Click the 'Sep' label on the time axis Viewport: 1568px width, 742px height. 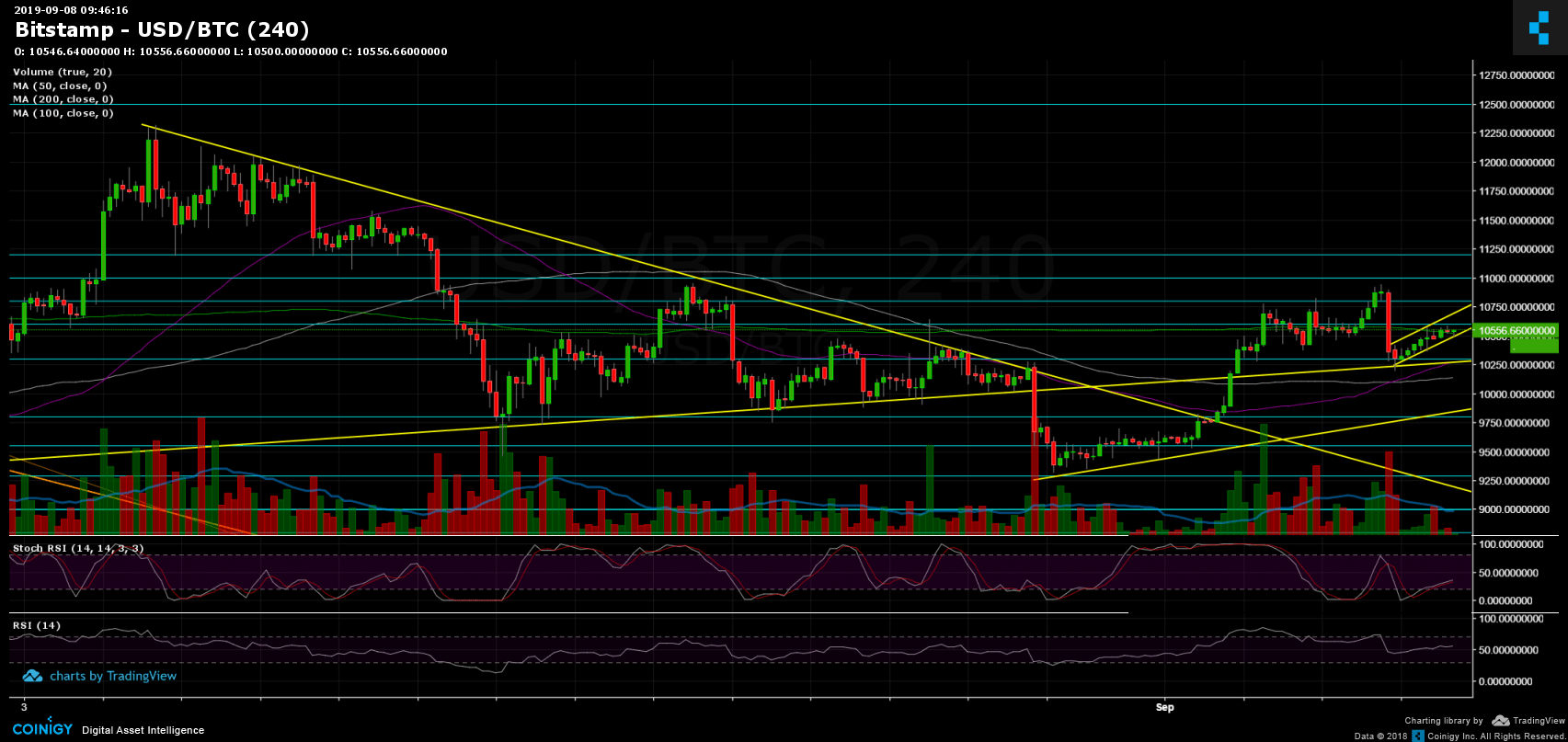[x=1165, y=708]
